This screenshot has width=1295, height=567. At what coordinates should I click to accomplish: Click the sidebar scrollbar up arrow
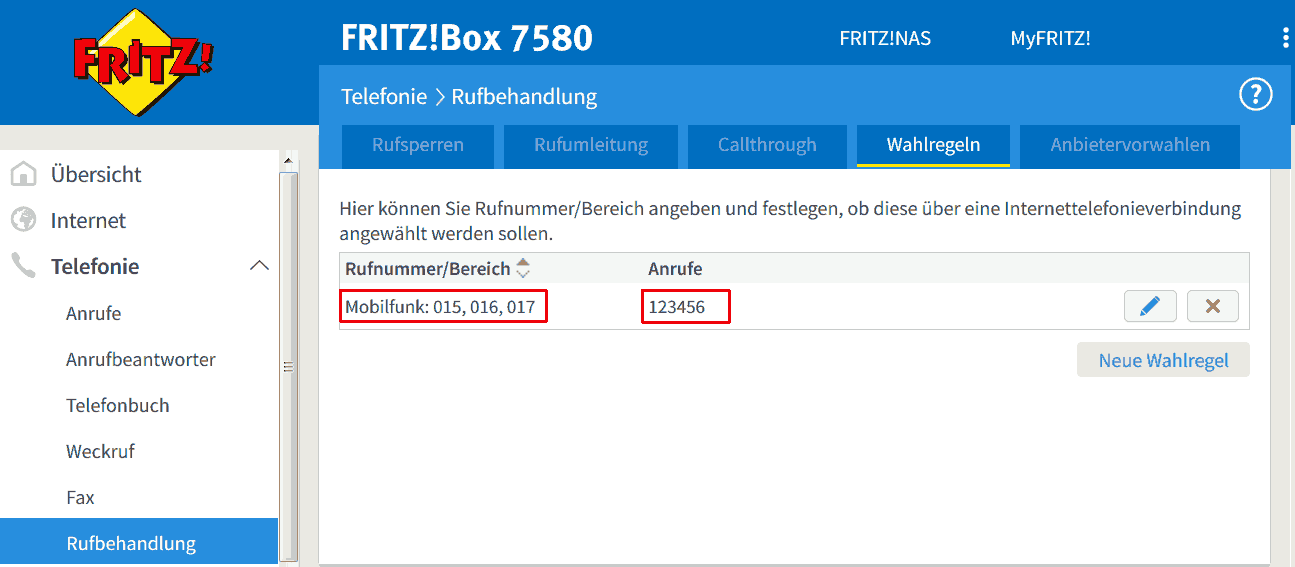(x=289, y=160)
